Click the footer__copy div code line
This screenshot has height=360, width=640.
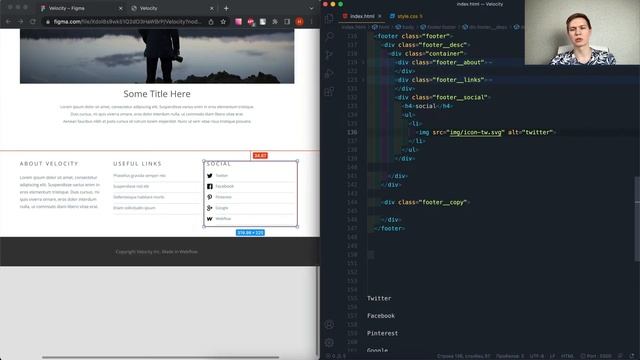[x=426, y=202]
